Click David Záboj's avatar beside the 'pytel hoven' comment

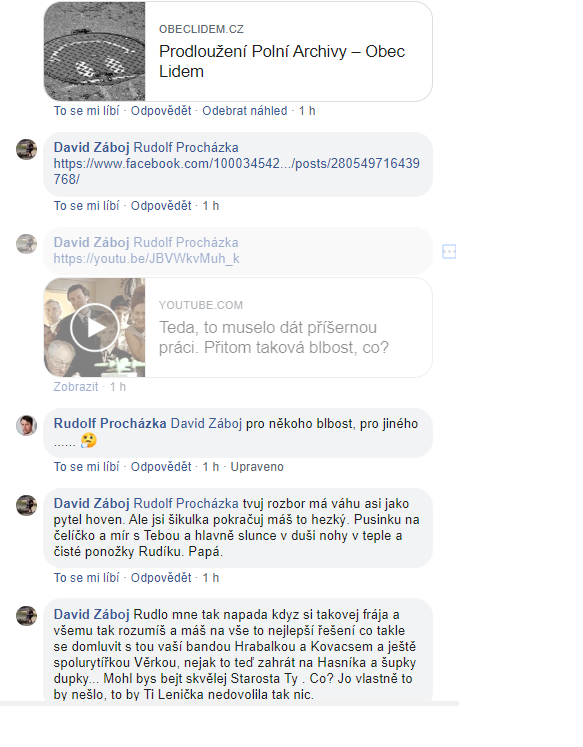click(x=27, y=505)
